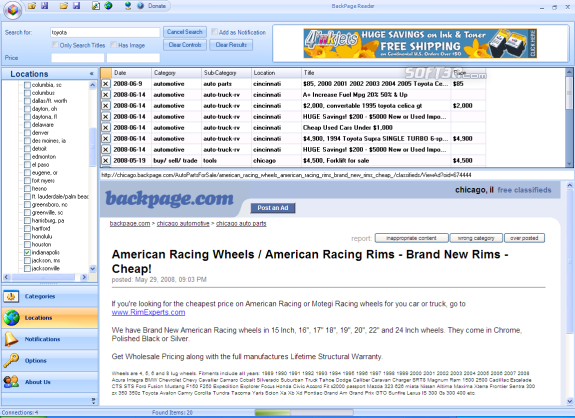The height and width of the screenshot is (418, 575).
Task: Toggle the 'Only Search Titles' checkbox
Action: click(55, 45)
